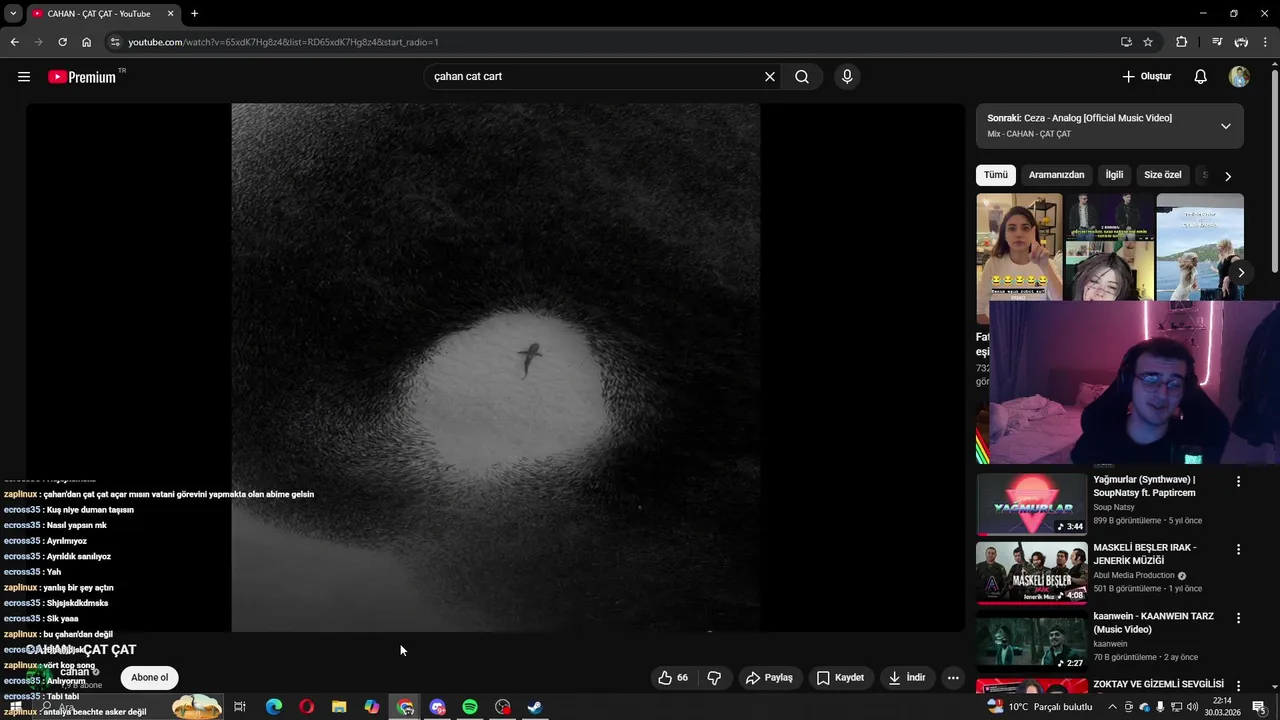Click the İndir download button
1280x720 pixels.
[906, 678]
